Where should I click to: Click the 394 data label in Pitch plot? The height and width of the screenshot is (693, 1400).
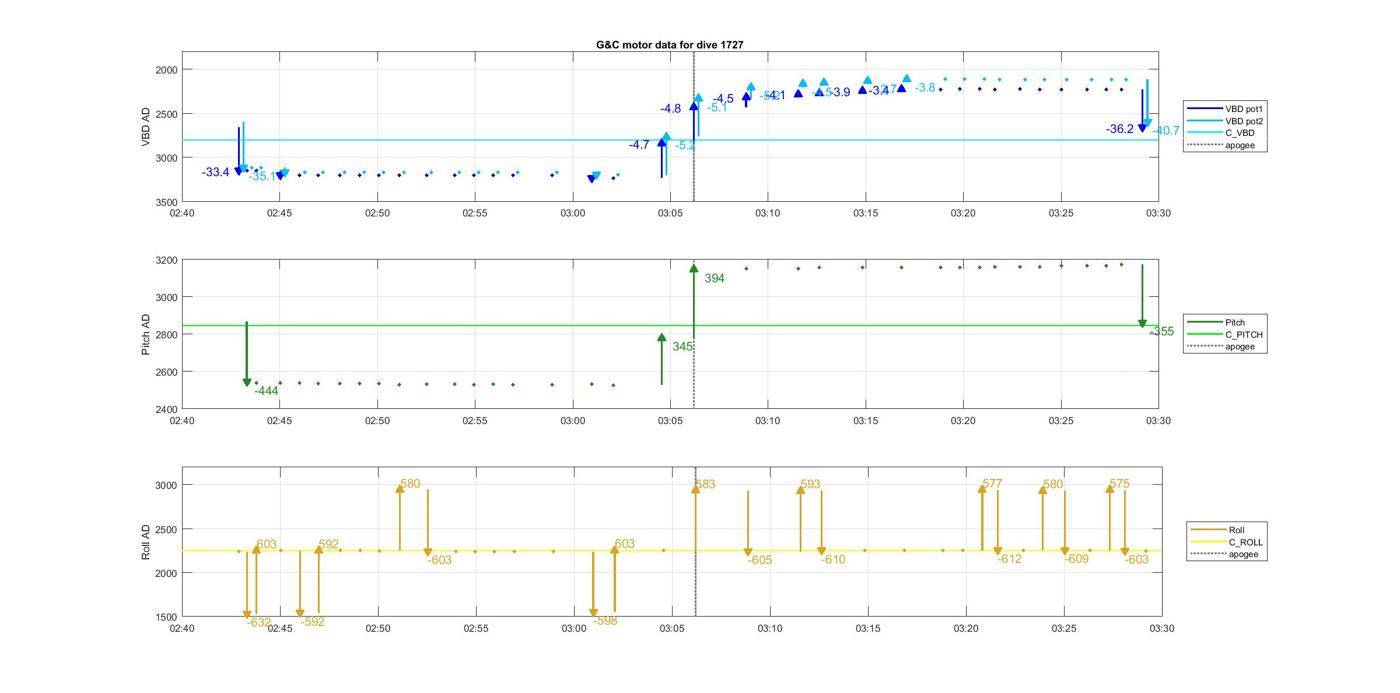point(714,278)
